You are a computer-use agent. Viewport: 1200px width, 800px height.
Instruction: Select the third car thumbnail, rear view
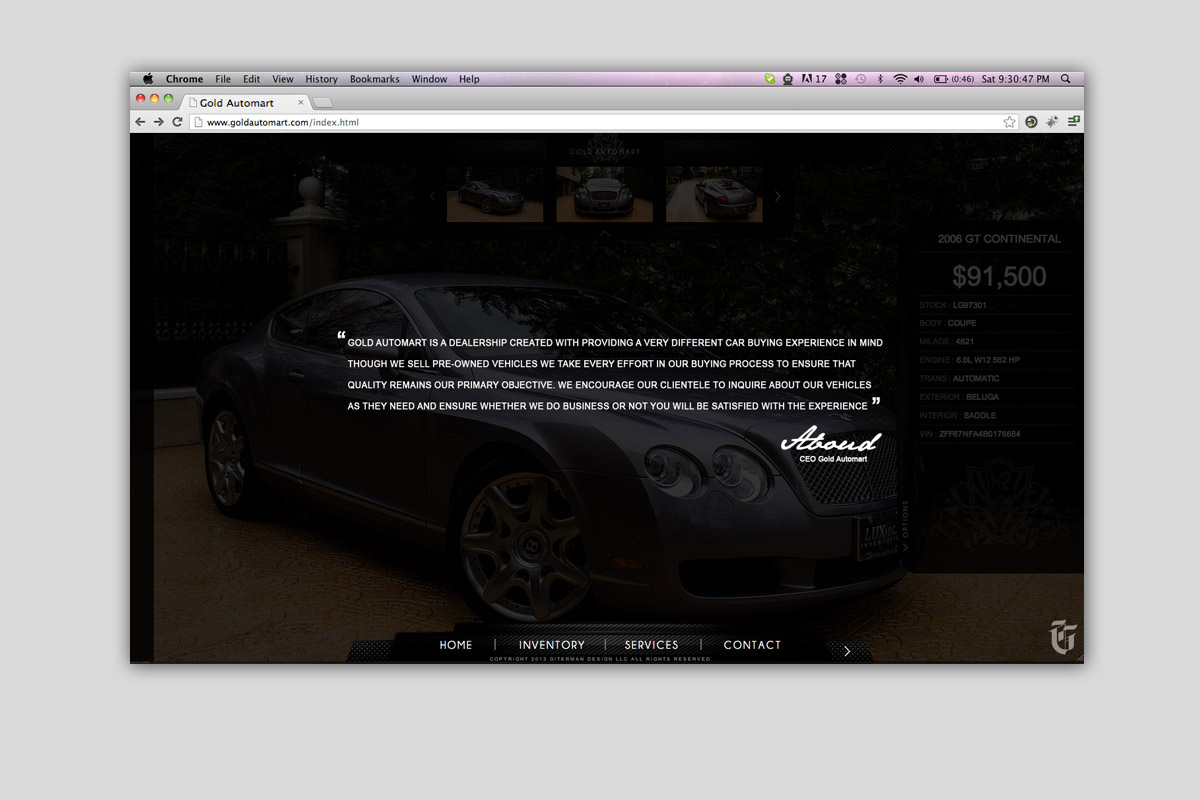(714, 194)
